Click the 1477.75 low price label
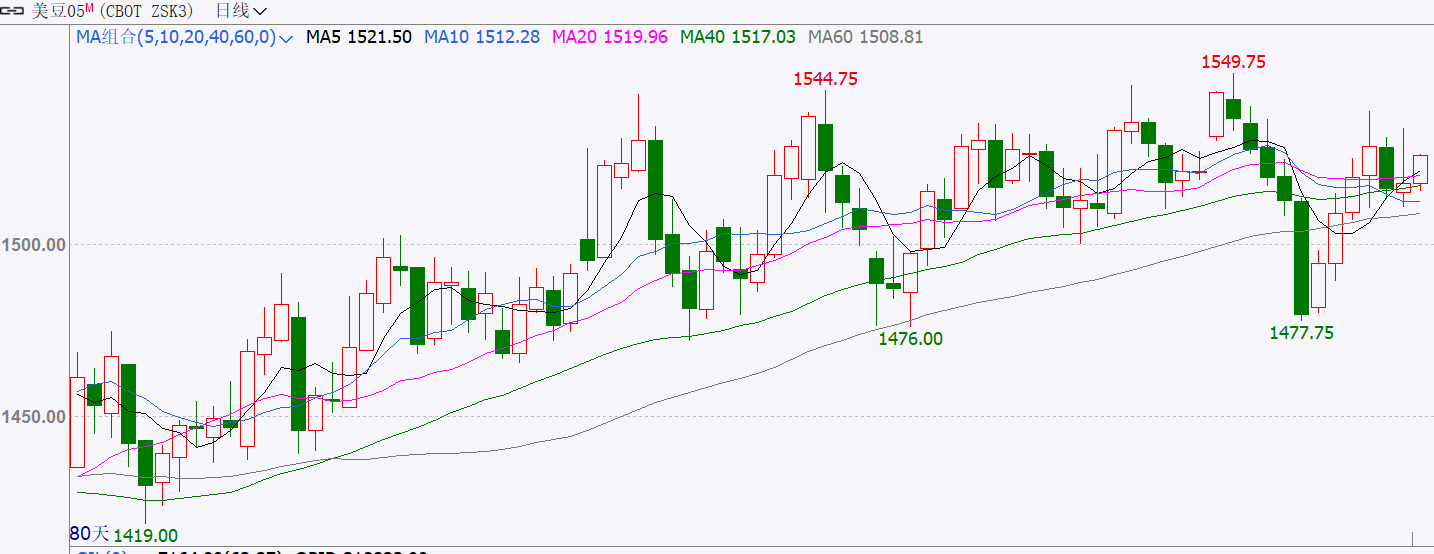Screen dimensions: 1434x554 (x=1301, y=333)
